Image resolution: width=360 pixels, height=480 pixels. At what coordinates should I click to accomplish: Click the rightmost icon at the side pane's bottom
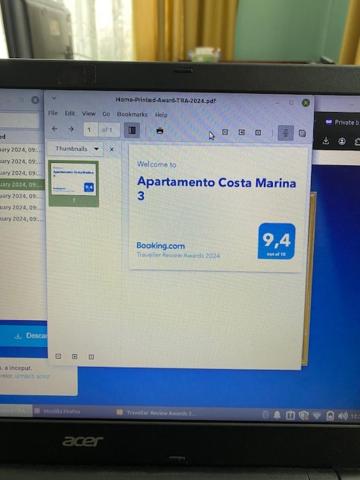[91, 357]
